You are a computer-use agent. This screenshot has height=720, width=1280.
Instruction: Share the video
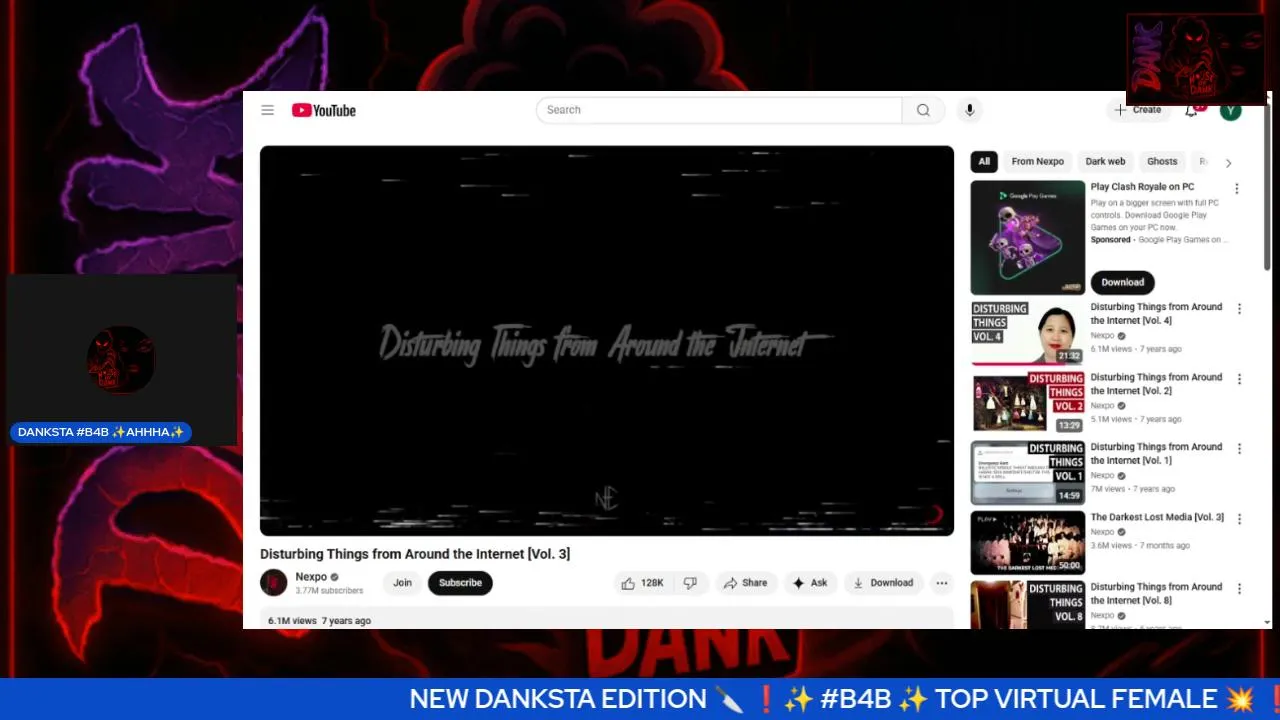(745, 583)
